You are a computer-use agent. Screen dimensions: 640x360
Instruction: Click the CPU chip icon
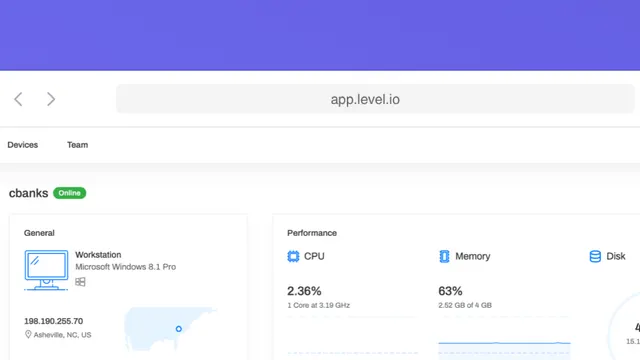pyautogui.click(x=293, y=256)
